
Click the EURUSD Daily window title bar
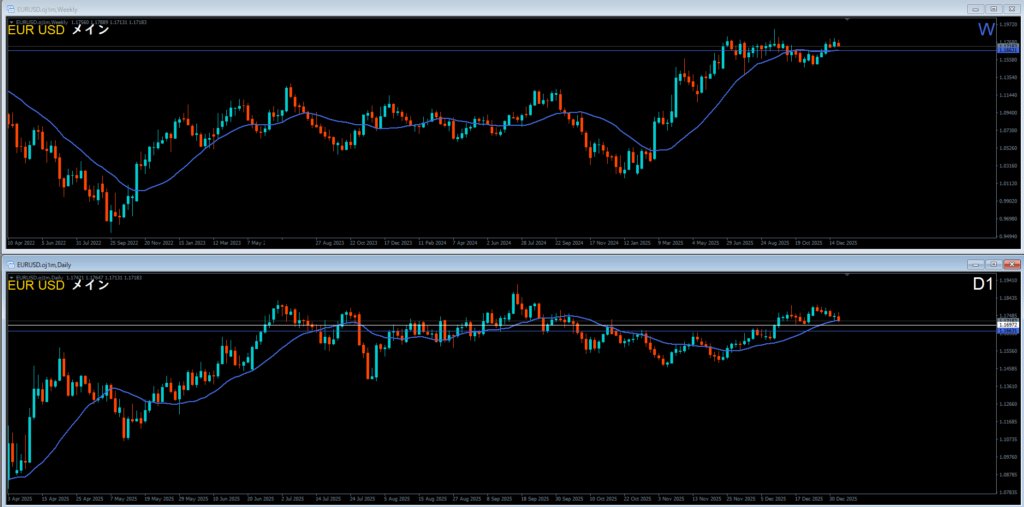pyautogui.click(x=400, y=263)
